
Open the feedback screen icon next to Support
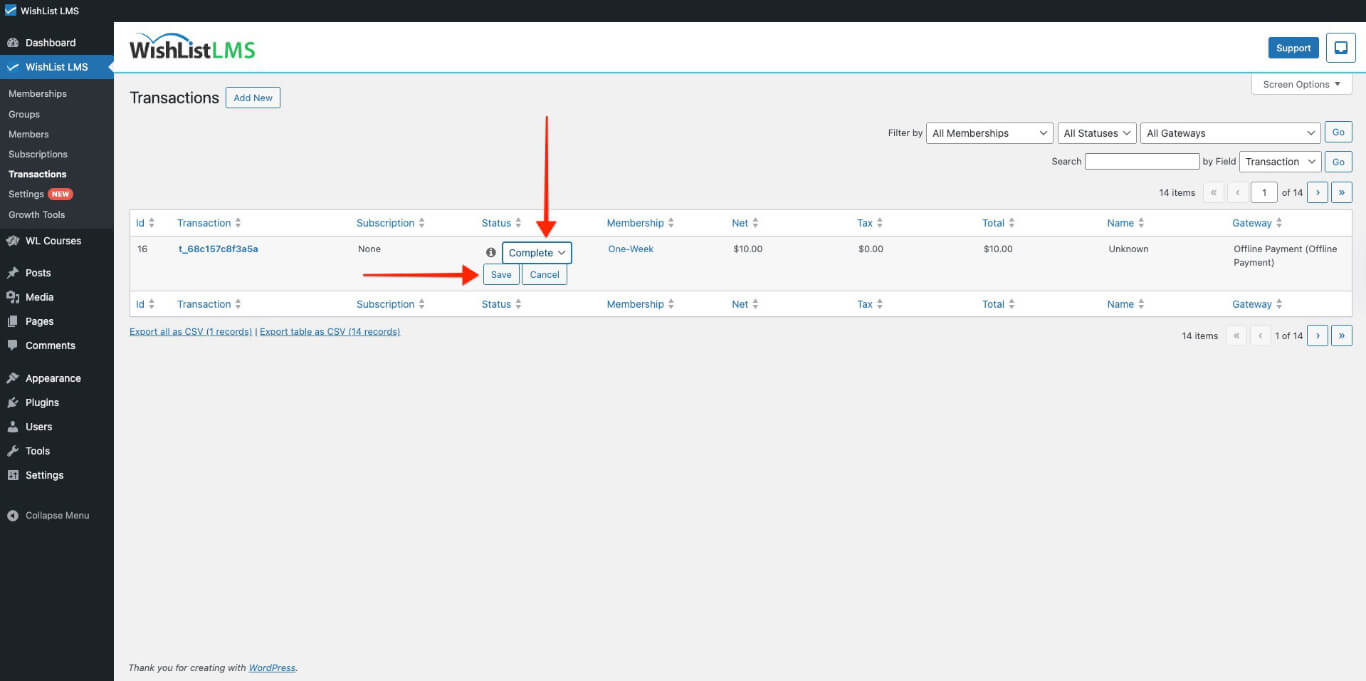1340,47
